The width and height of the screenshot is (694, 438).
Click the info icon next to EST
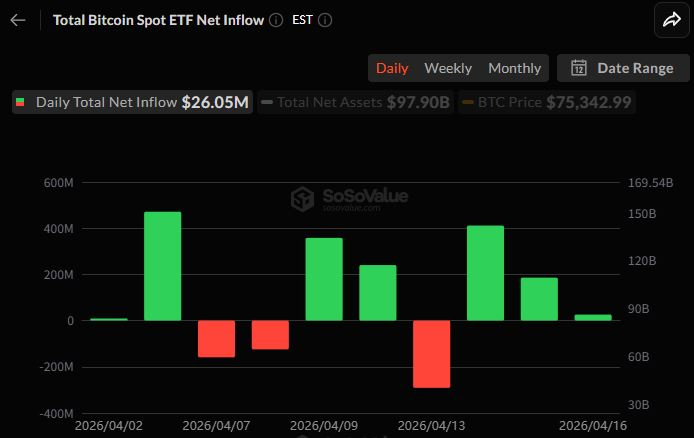325,20
